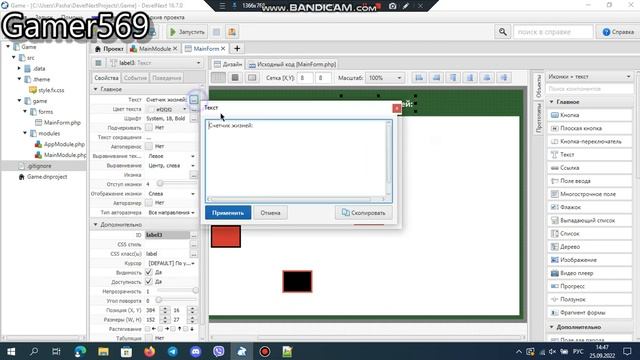The width and height of the screenshot is (640, 360).
Task: Open the Выравнивание Центр, слева dropdown
Action: pyautogui.click(x=171, y=165)
